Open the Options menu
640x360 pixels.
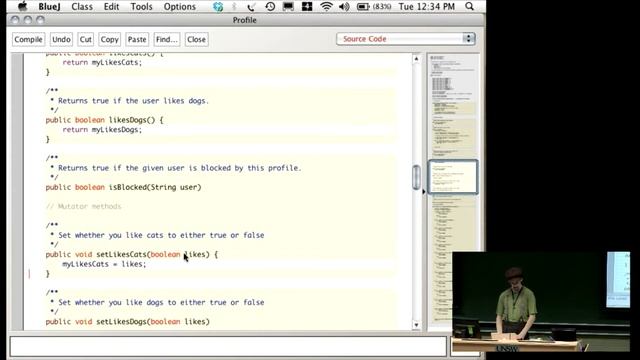[180, 7]
